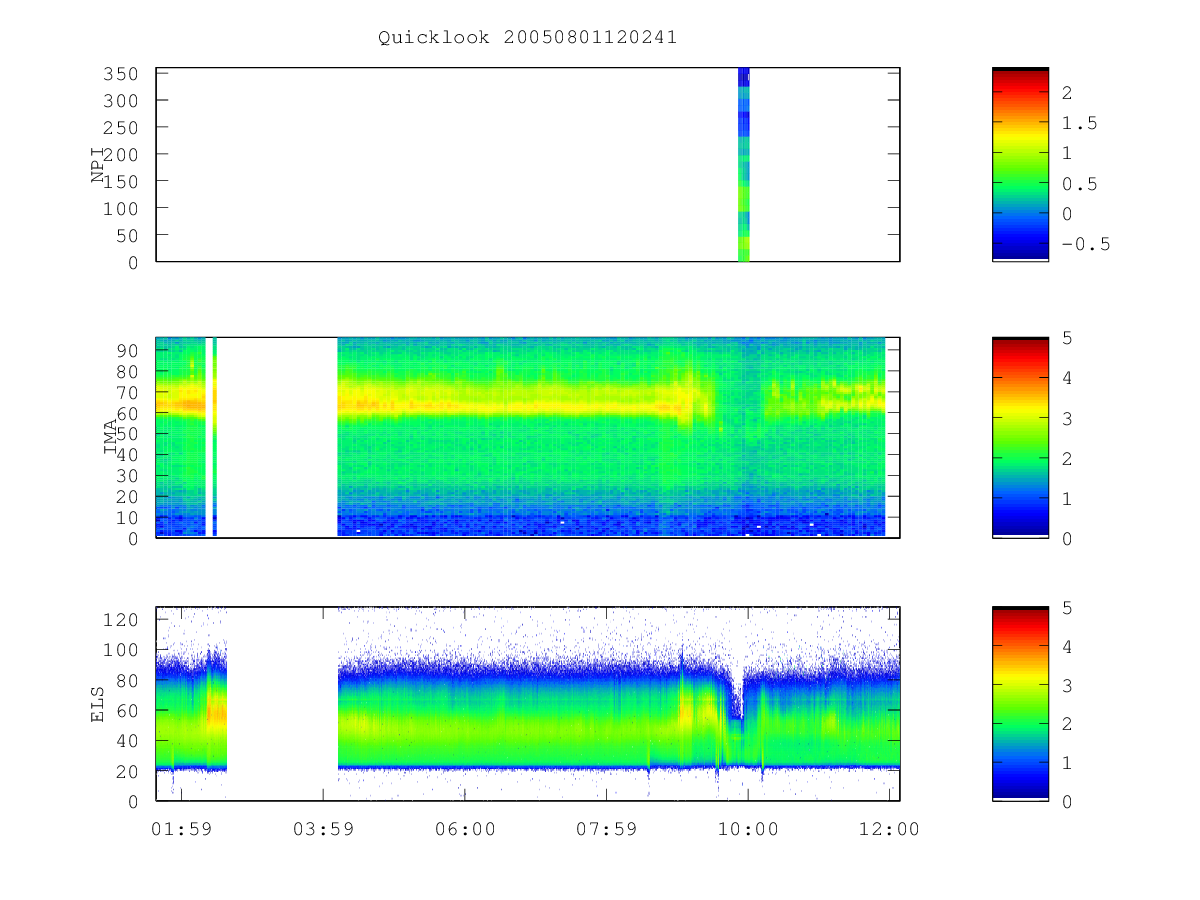Click the white data gap in the IMA plot
This screenshot has width=1200, height=900.
pos(277,437)
